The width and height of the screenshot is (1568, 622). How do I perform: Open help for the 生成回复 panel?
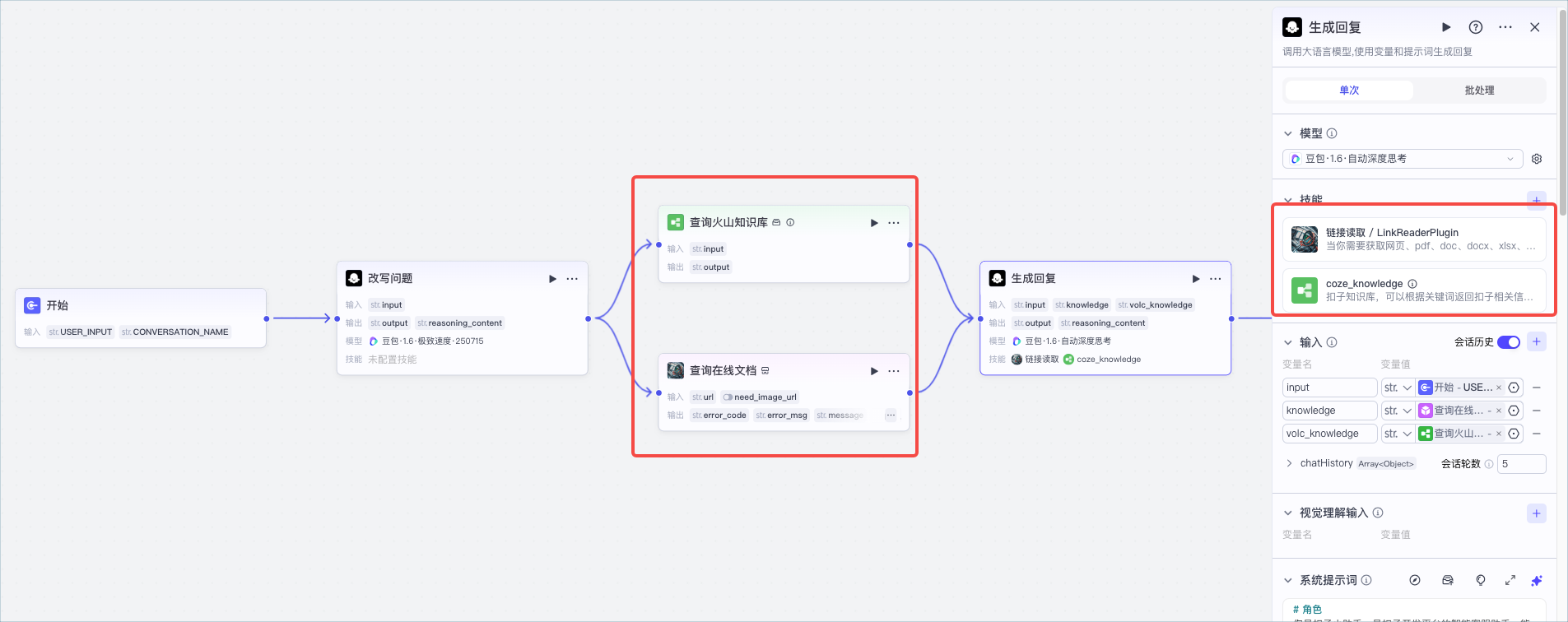[x=1476, y=27]
